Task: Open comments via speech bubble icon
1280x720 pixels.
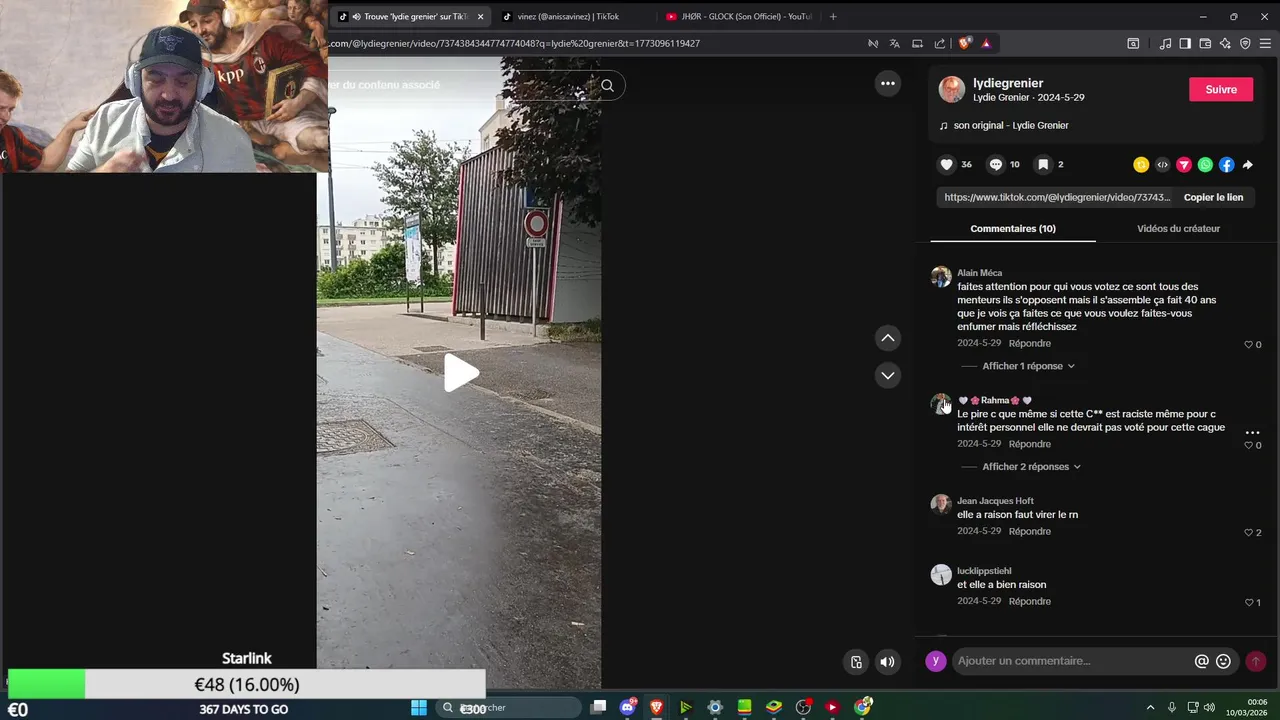Action: (x=995, y=165)
